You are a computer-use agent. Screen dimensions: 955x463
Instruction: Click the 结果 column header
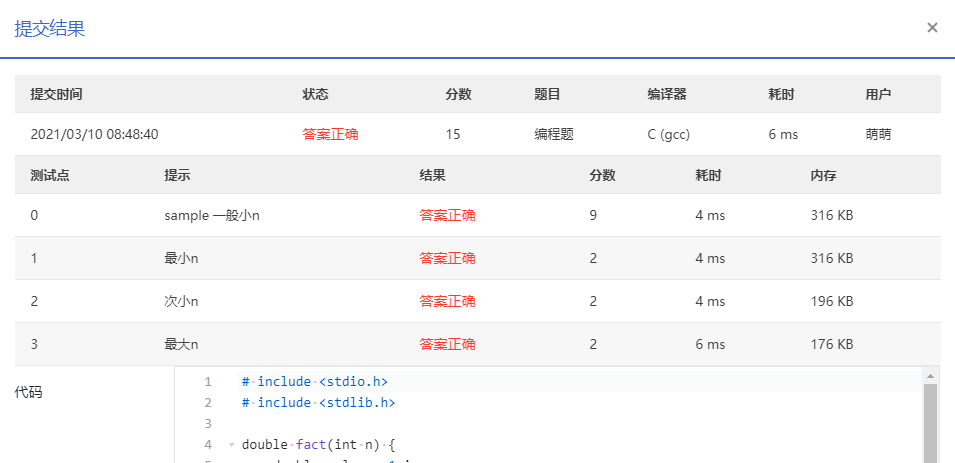pyautogui.click(x=432, y=175)
